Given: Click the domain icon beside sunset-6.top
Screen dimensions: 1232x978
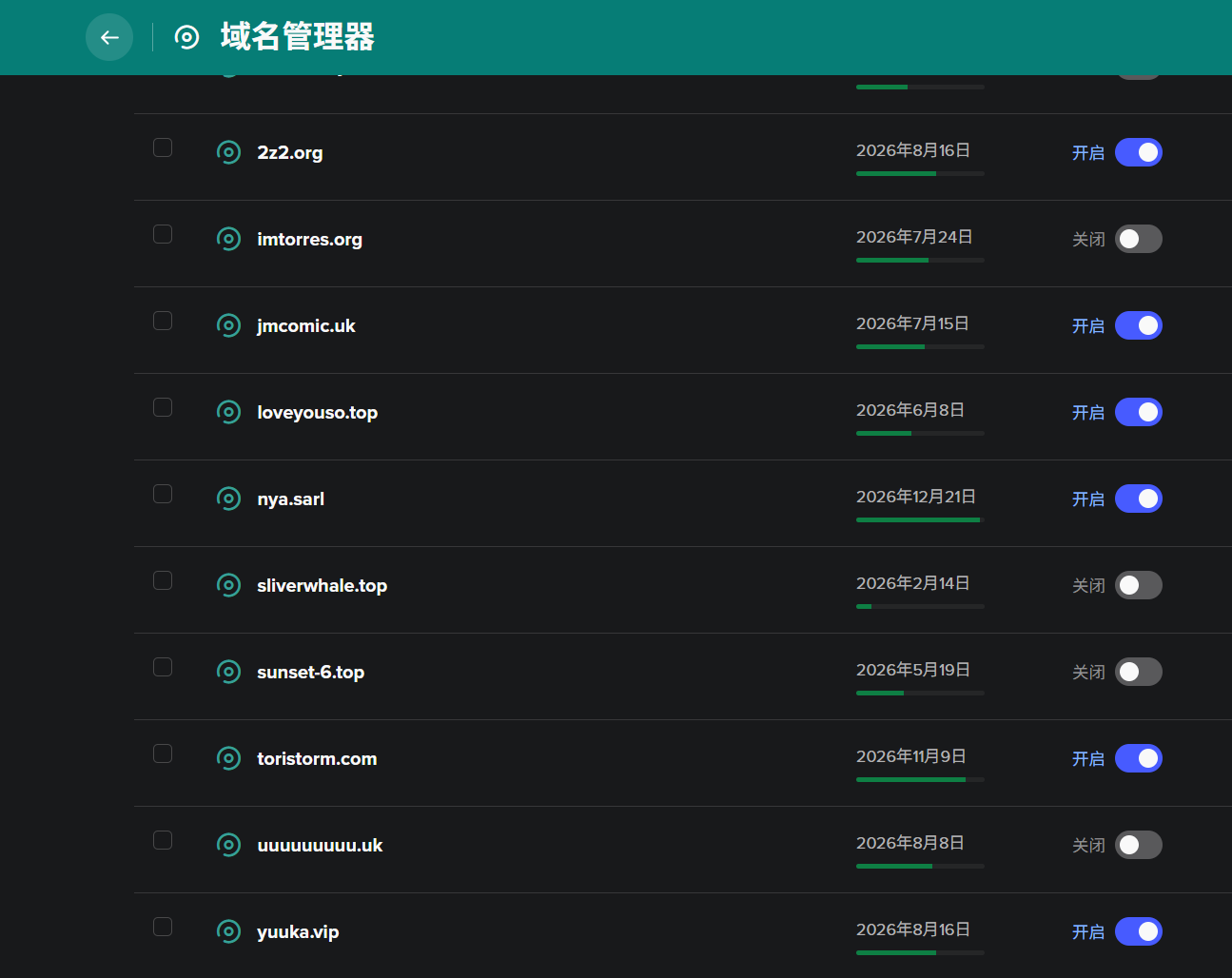Looking at the screenshot, I should coord(228,672).
